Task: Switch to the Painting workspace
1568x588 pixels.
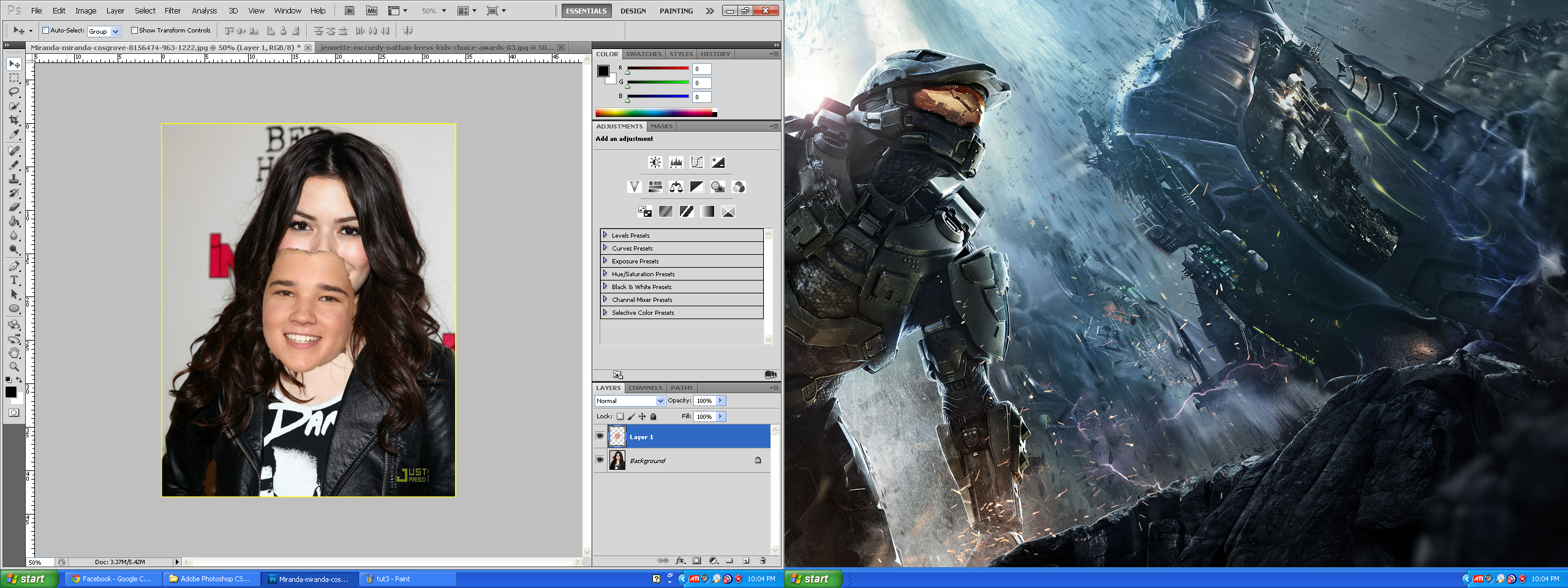Action: [676, 11]
